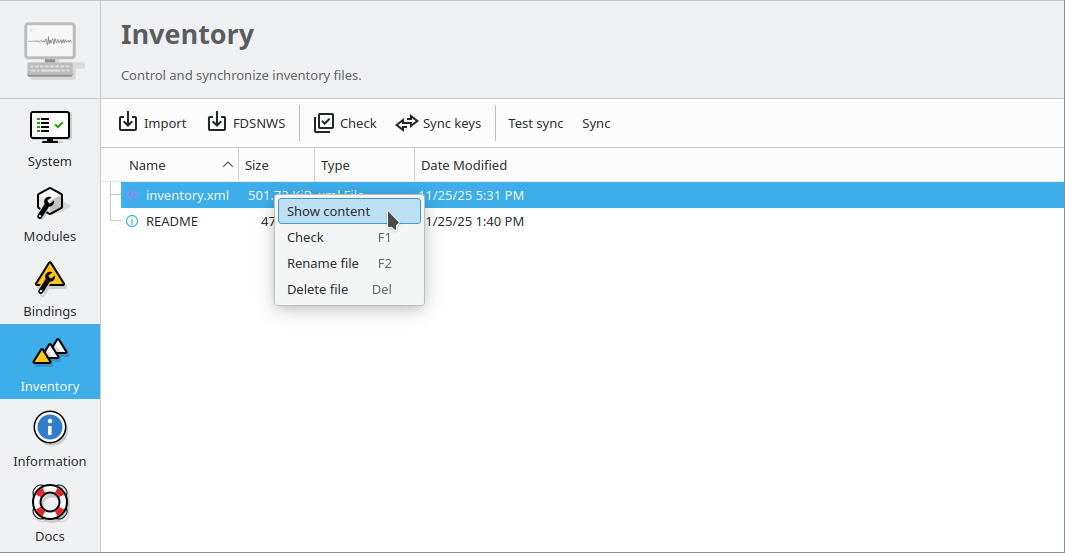Go to the Bindings panel icon
The image size is (1065, 553).
[x=49, y=279]
